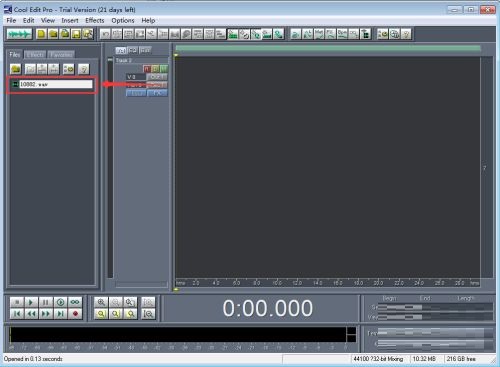
Task: Toggle the yellow S solo button on track
Action: click(x=155, y=69)
